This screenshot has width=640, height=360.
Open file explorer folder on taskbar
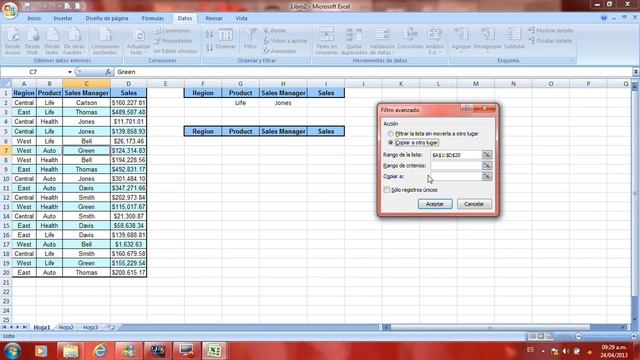coord(70,351)
